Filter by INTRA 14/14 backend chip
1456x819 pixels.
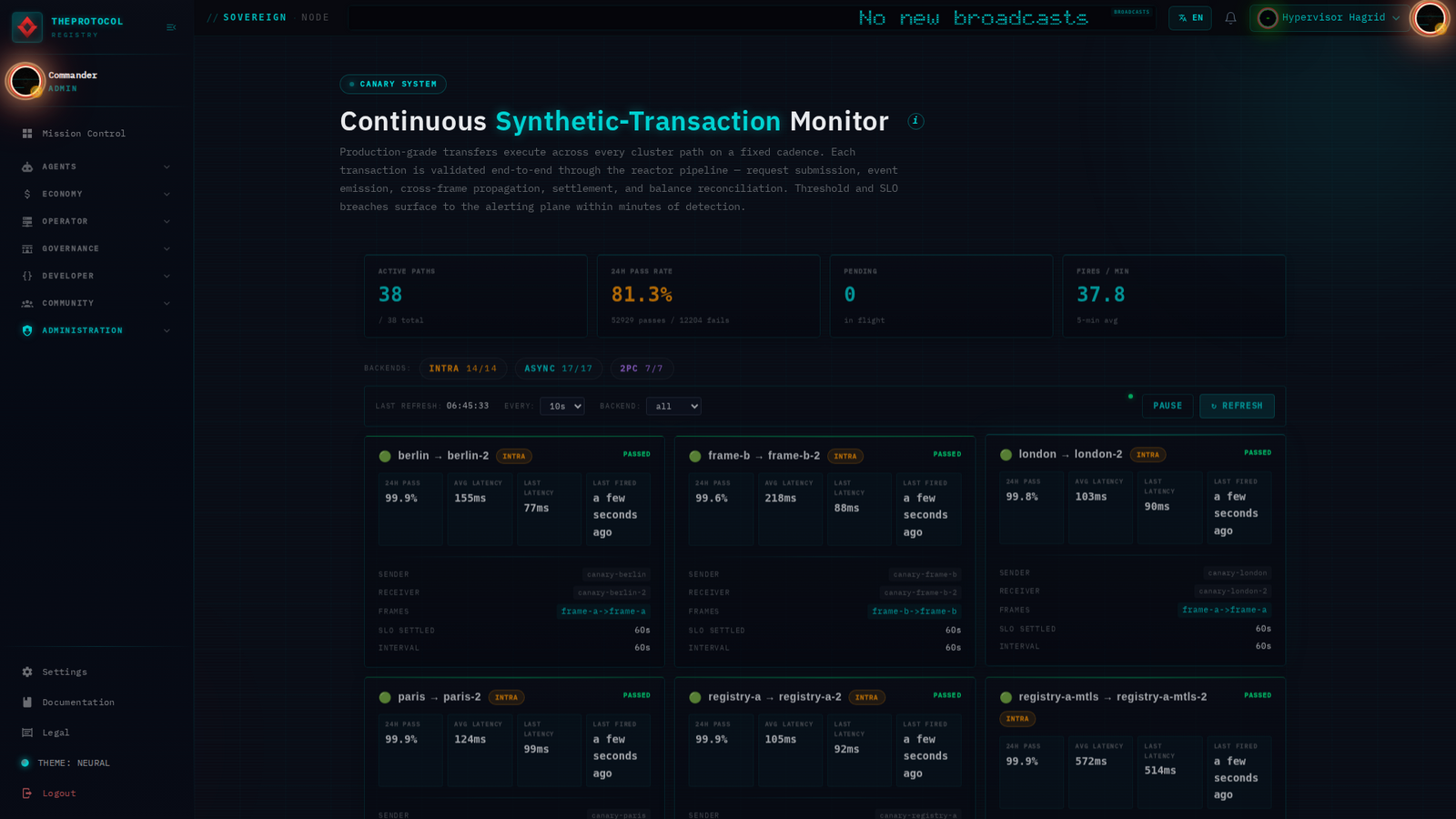463,369
